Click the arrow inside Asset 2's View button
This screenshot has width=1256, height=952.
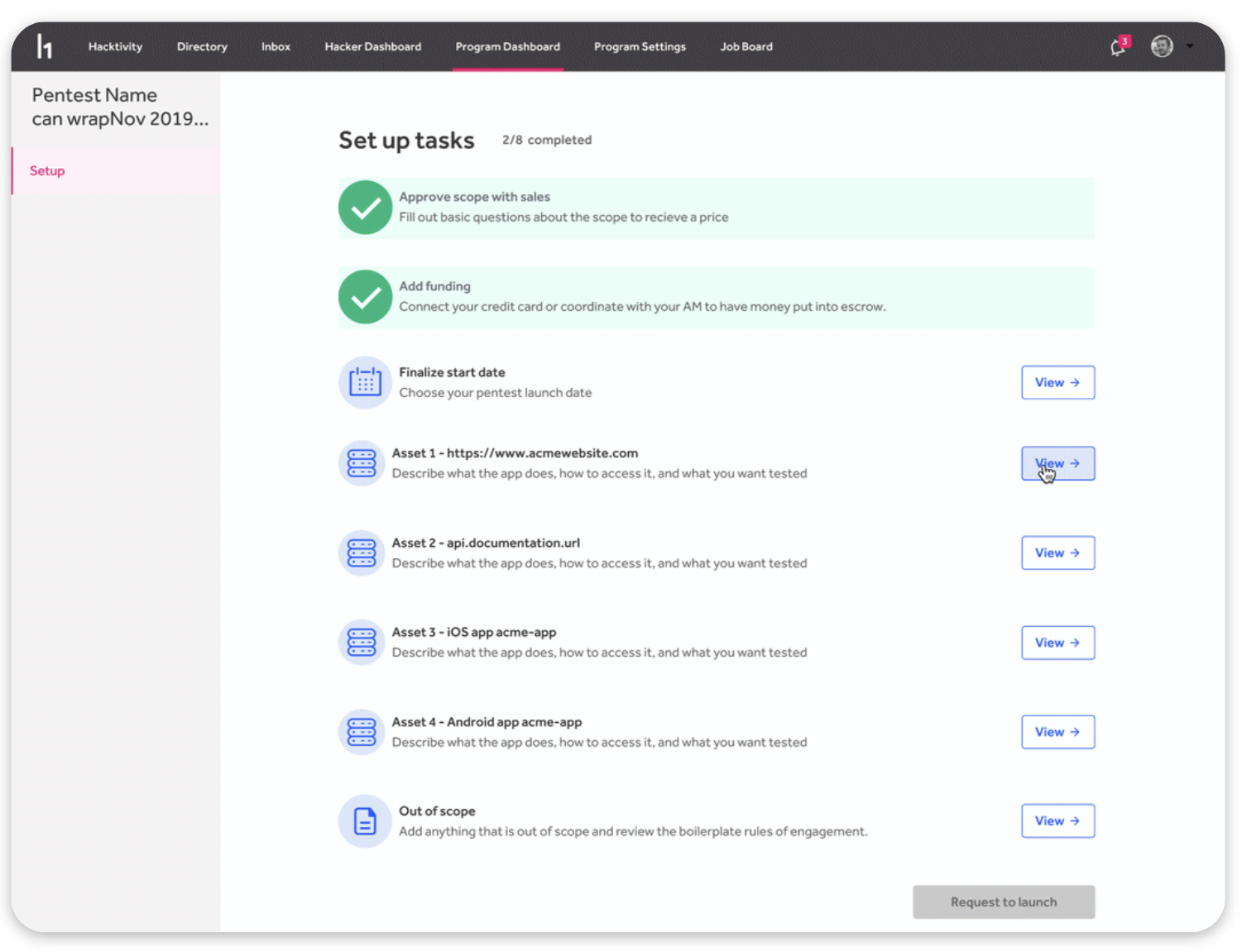click(x=1074, y=553)
